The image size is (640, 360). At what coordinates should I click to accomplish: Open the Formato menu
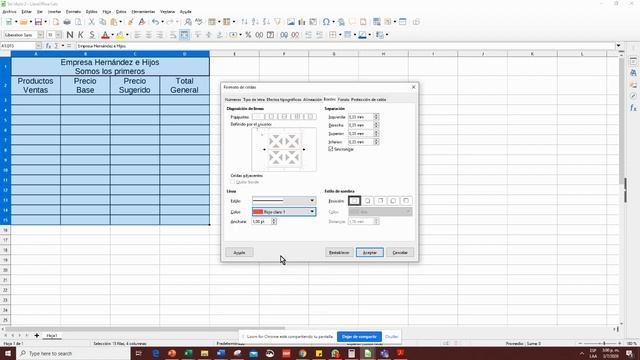coord(73,12)
